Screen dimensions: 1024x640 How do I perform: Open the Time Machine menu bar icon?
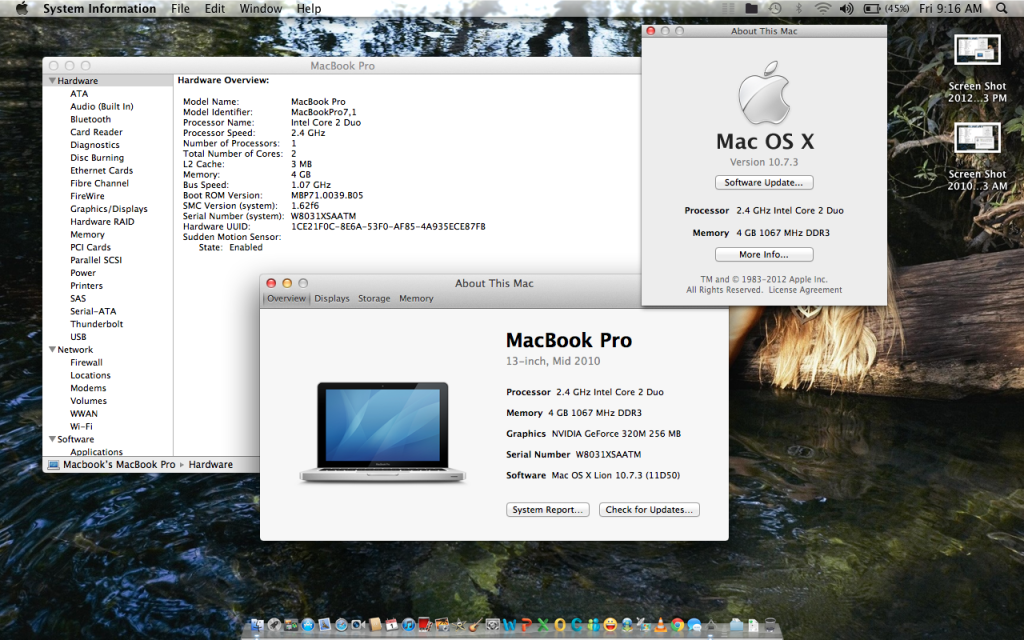pyautogui.click(x=775, y=8)
